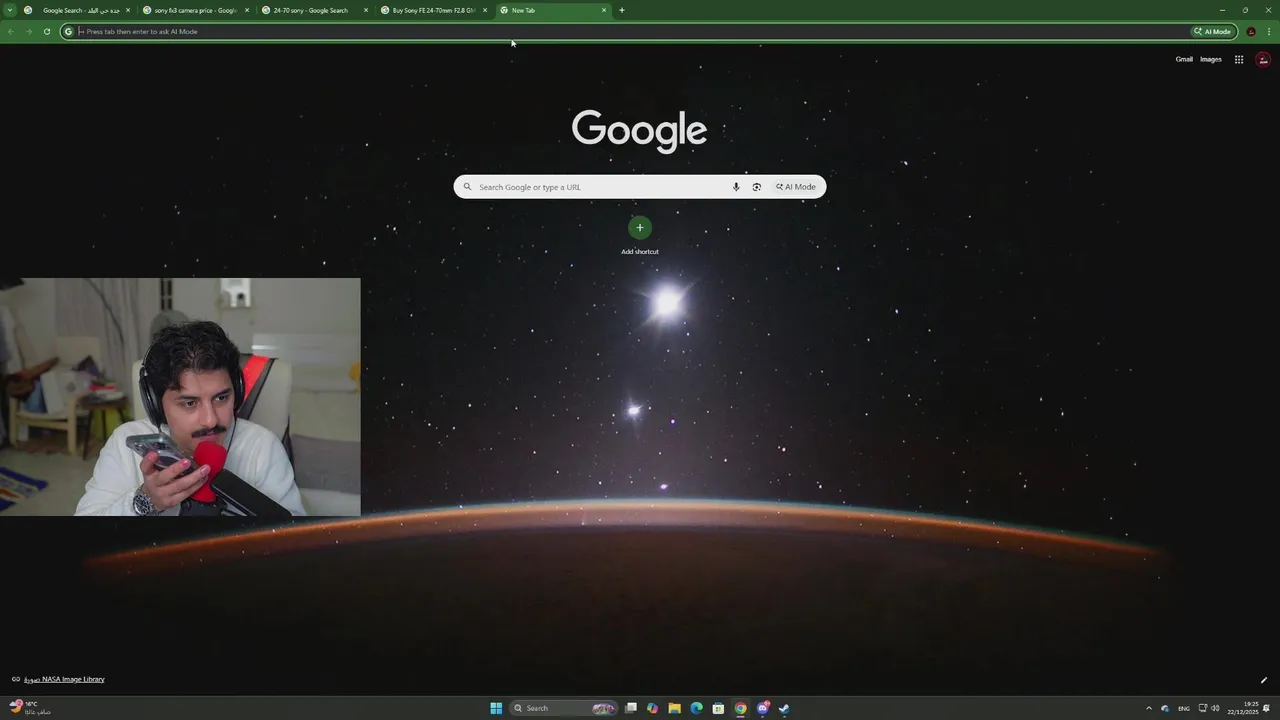Search by image with Lens icon
The height and width of the screenshot is (720, 1280).
tap(756, 187)
